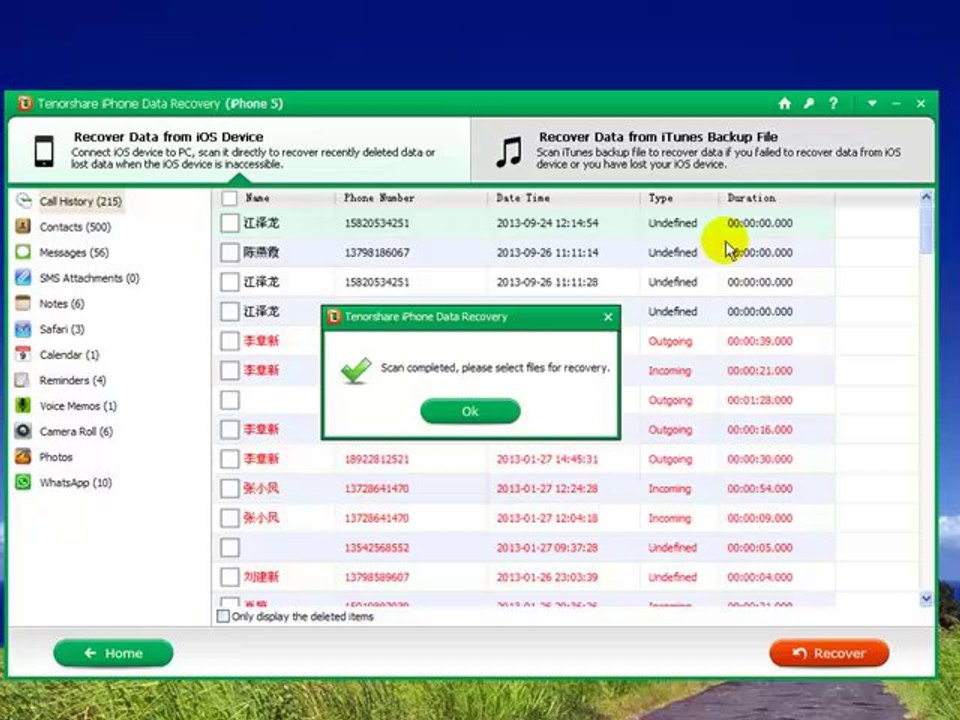Open Contacts (500) category
Screen dimensions: 960x720
pyautogui.click(x=75, y=227)
